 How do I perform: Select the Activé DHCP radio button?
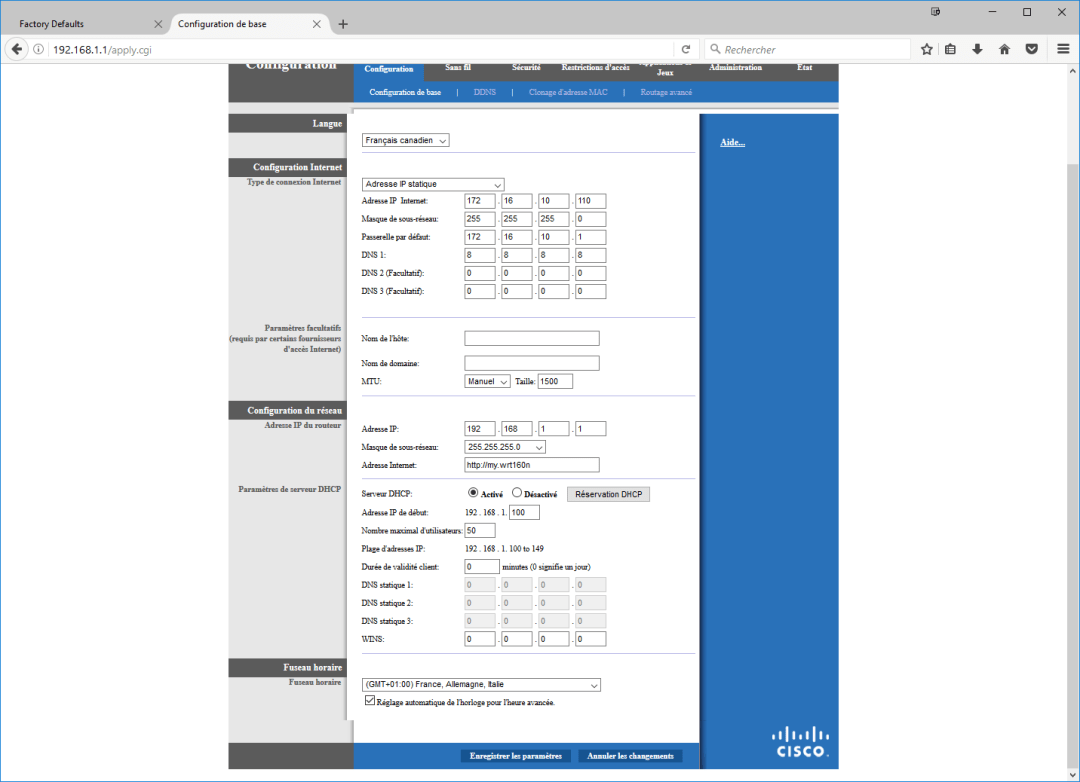point(474,493)
